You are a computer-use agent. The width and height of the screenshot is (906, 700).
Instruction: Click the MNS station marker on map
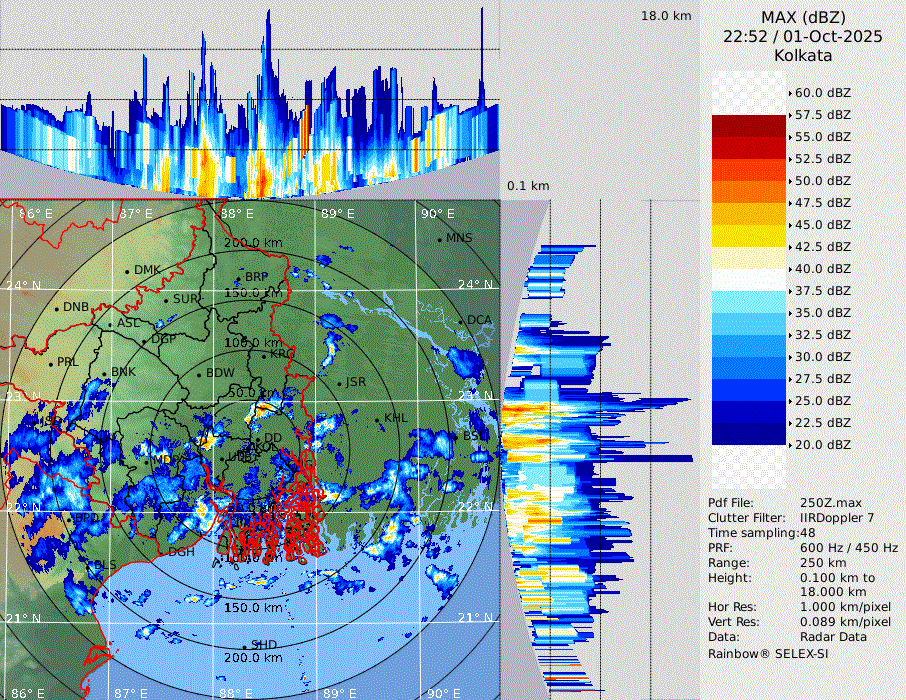tap(440, 239)
